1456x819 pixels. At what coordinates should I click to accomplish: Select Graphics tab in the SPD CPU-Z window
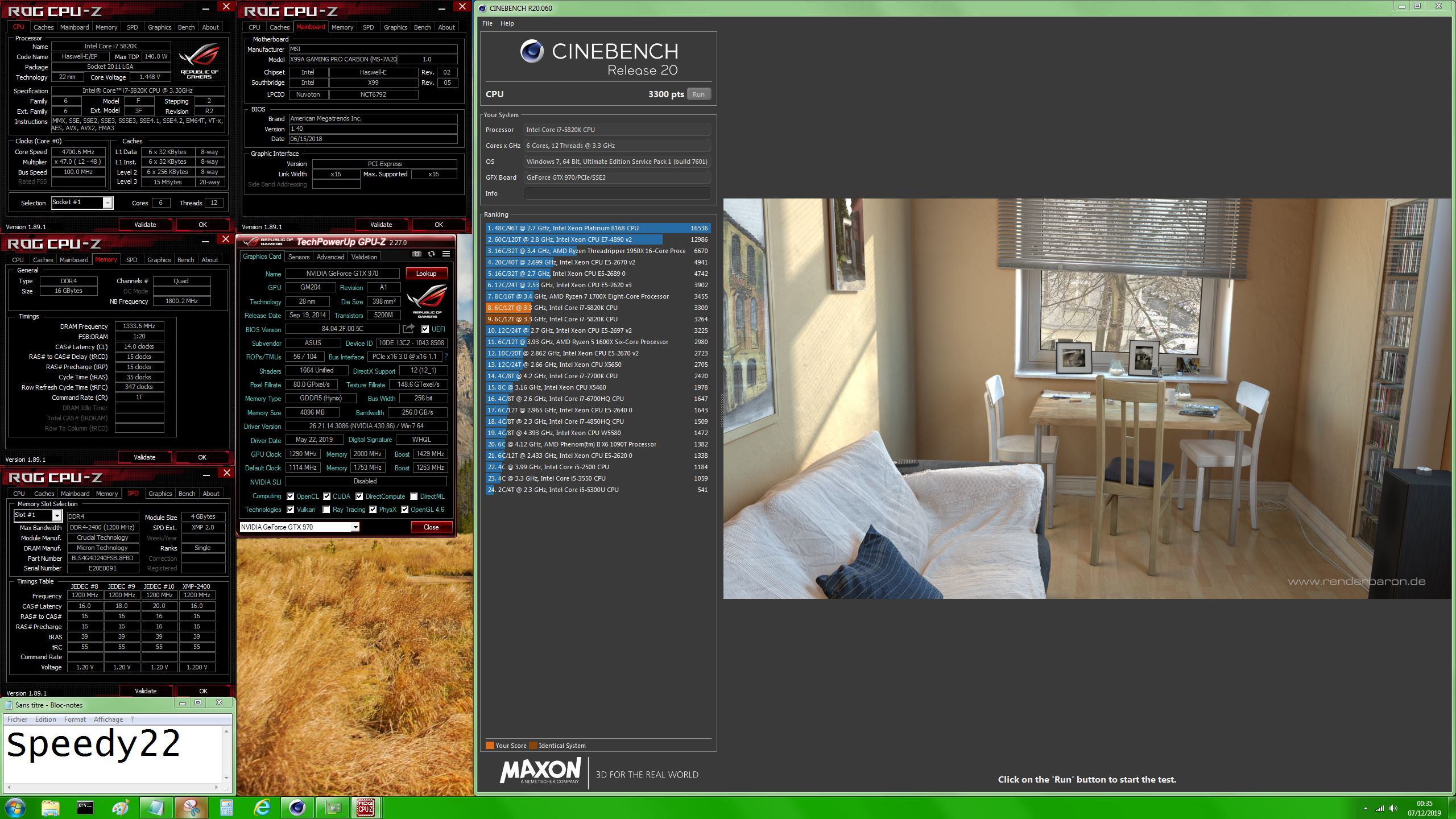(x=160, y=494)
